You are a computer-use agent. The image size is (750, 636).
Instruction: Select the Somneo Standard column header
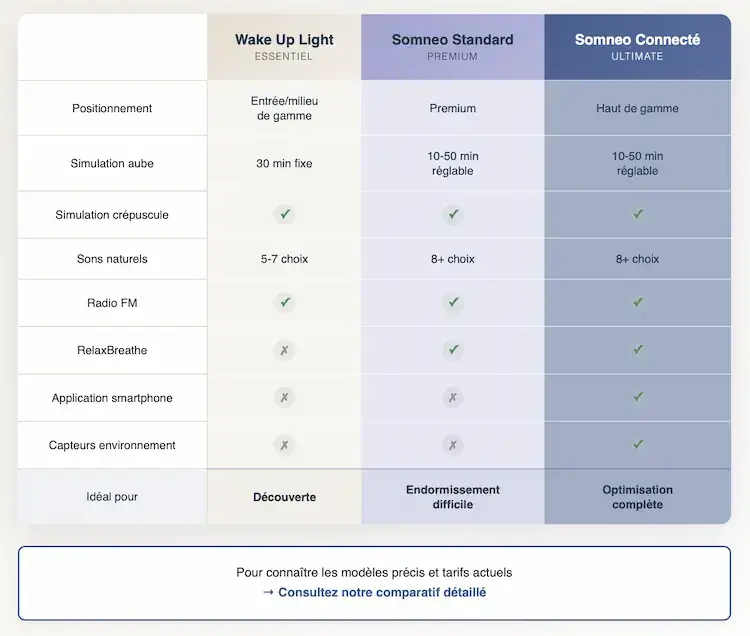point(453,47)
